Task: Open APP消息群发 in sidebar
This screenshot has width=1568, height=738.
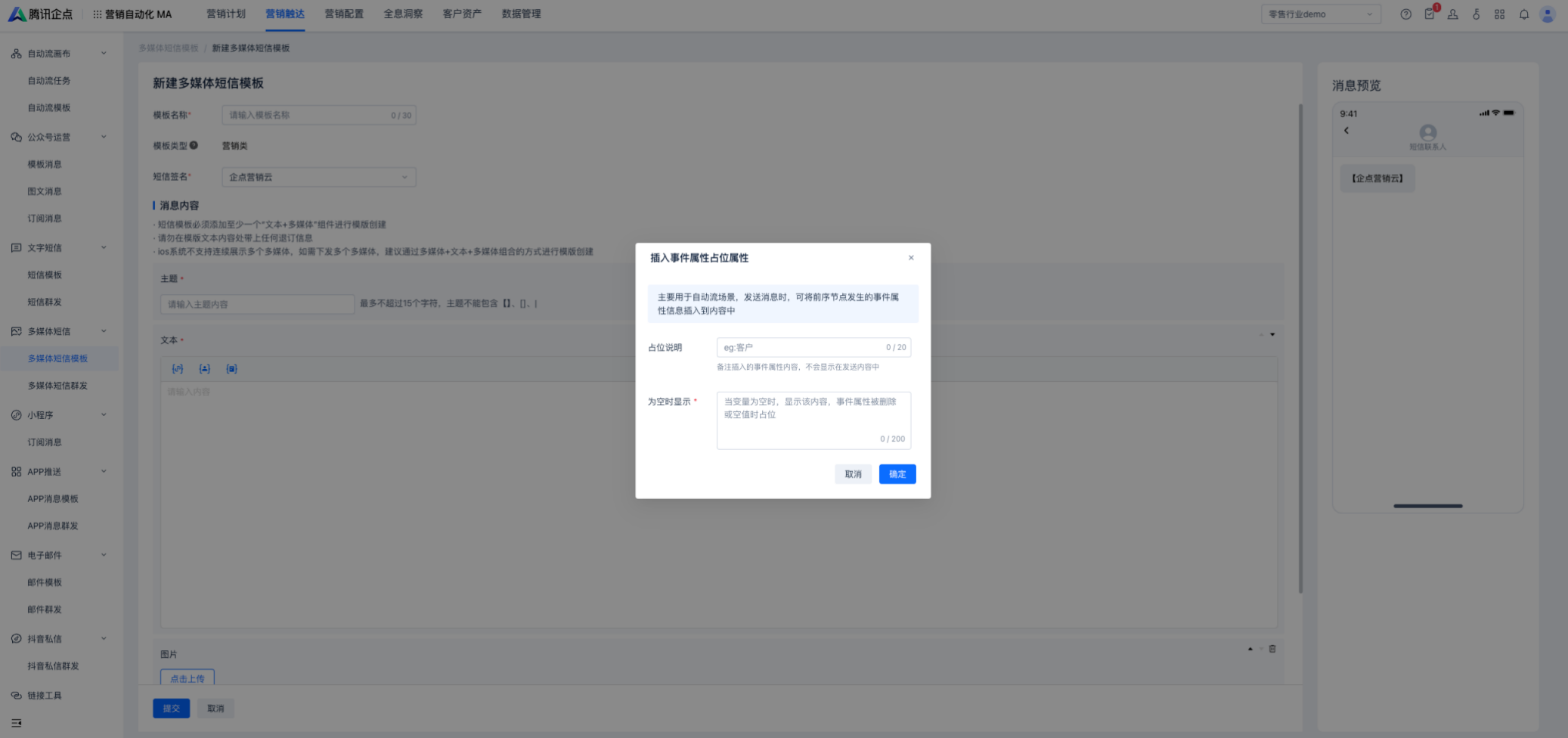Action: point(53,526)
